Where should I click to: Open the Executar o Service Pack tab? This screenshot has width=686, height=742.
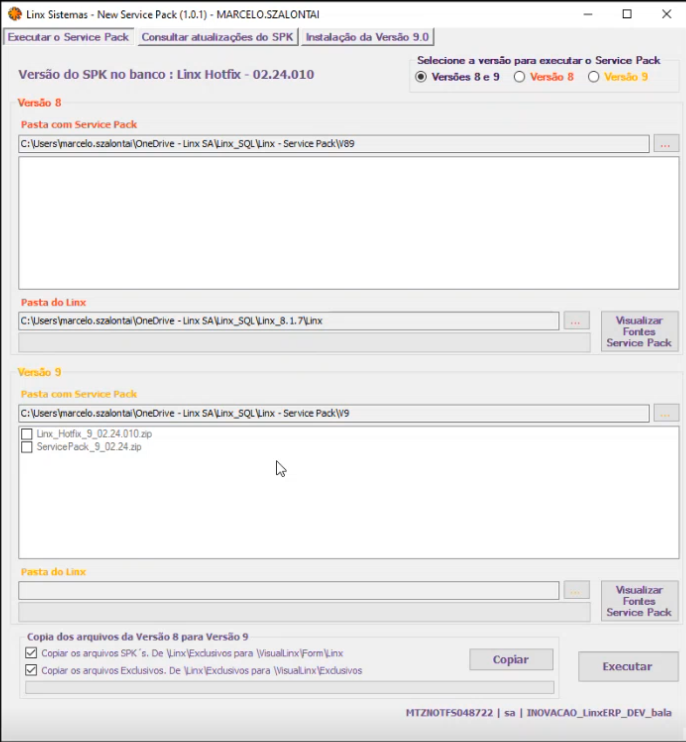click(68, 37)
